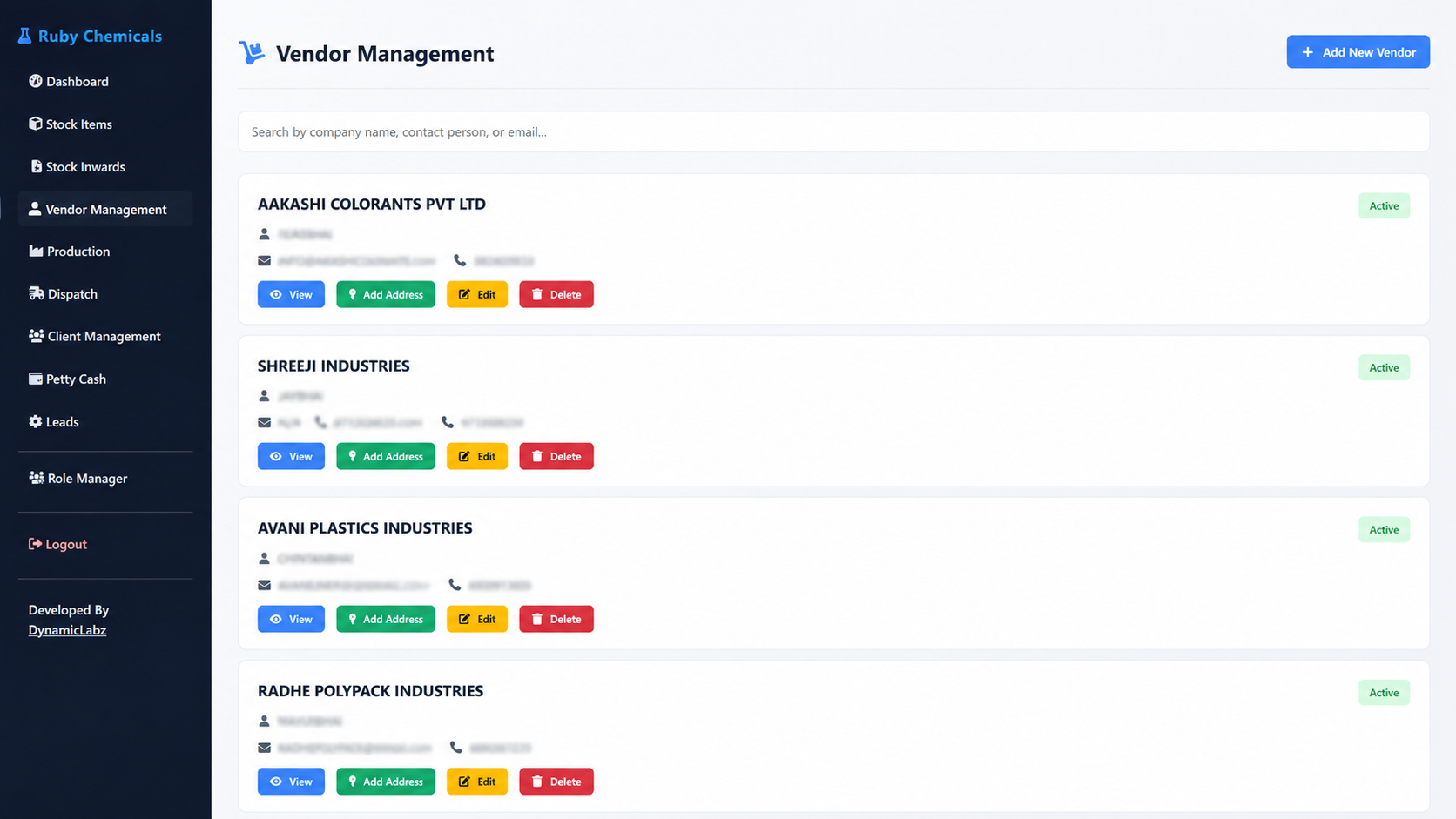Open the Leads section
Viewport: 1456px width, 819px height.
(105, 421)
